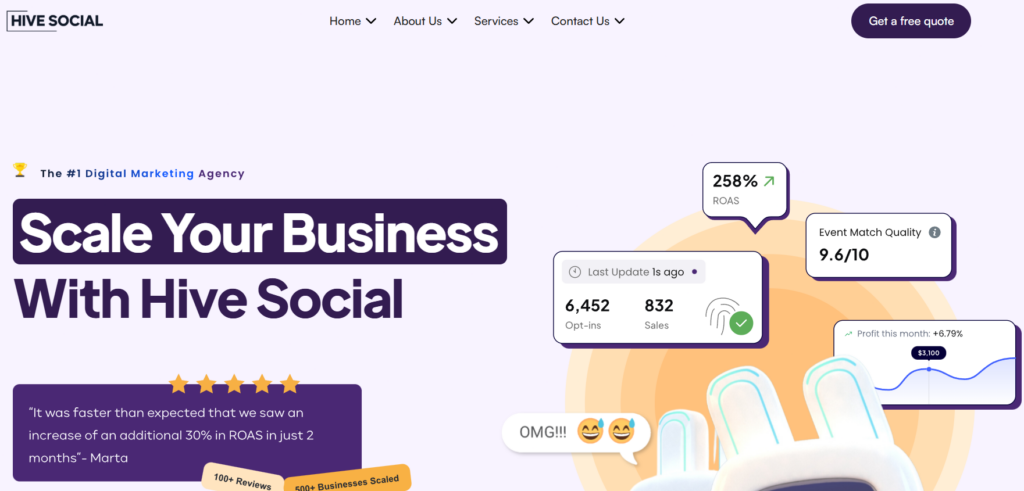Open the About Us menu item

tap(417, 21)
